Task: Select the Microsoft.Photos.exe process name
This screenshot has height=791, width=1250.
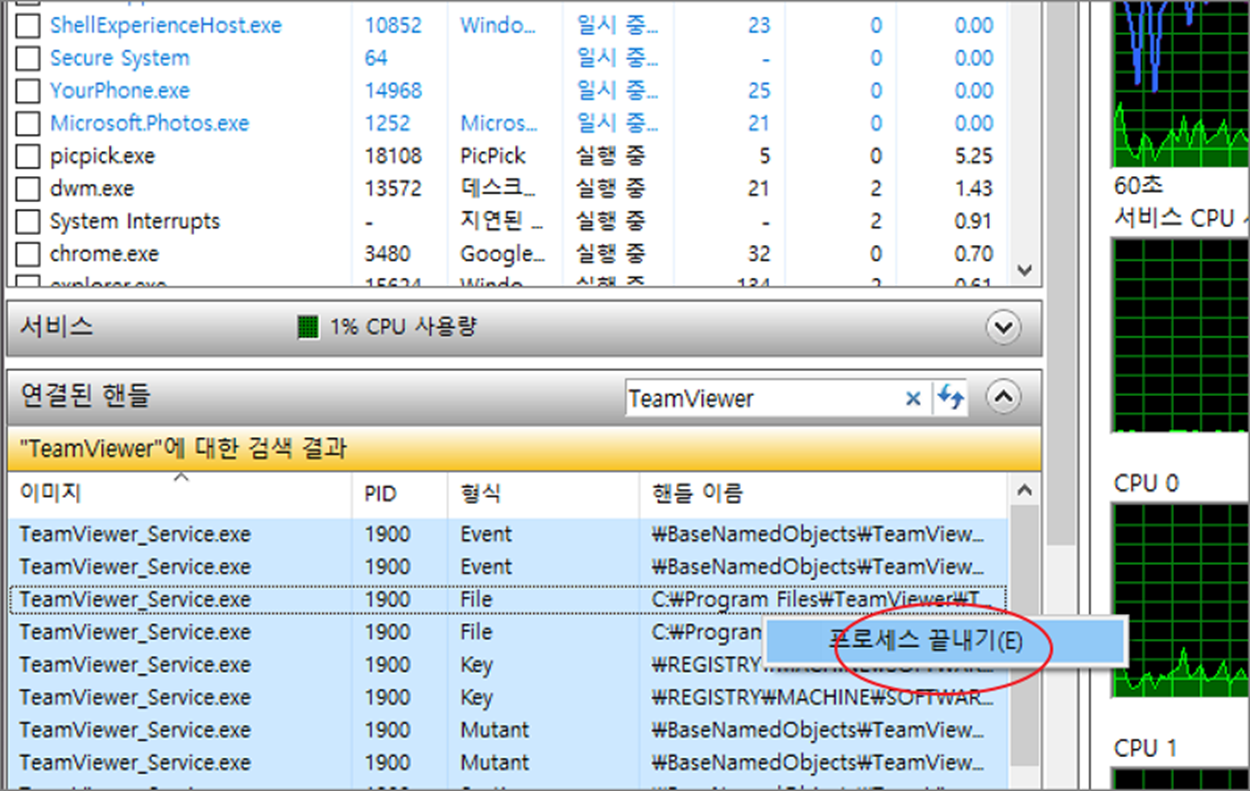Action: (150, 124)
